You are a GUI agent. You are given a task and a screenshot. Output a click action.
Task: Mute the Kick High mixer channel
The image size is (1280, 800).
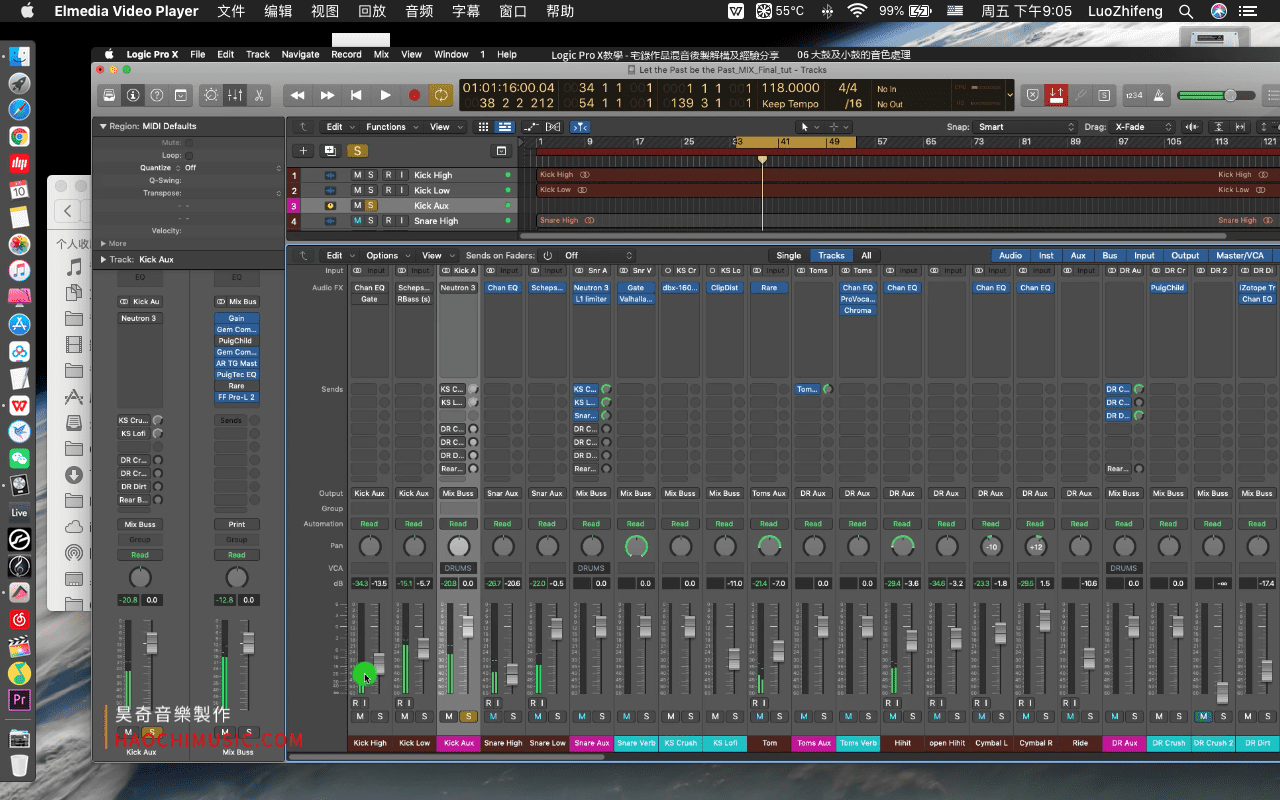tap(360, 716)
